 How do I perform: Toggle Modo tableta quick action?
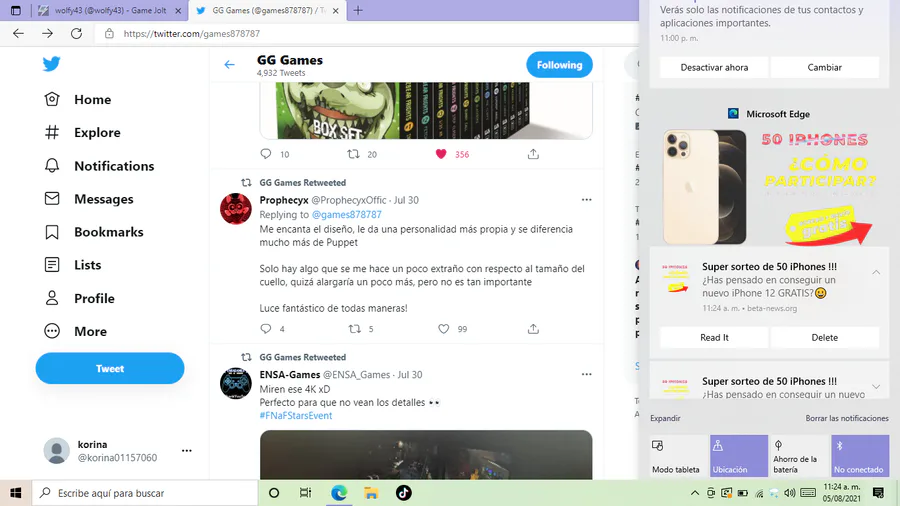pyautogui.click(x=678, y=456)
